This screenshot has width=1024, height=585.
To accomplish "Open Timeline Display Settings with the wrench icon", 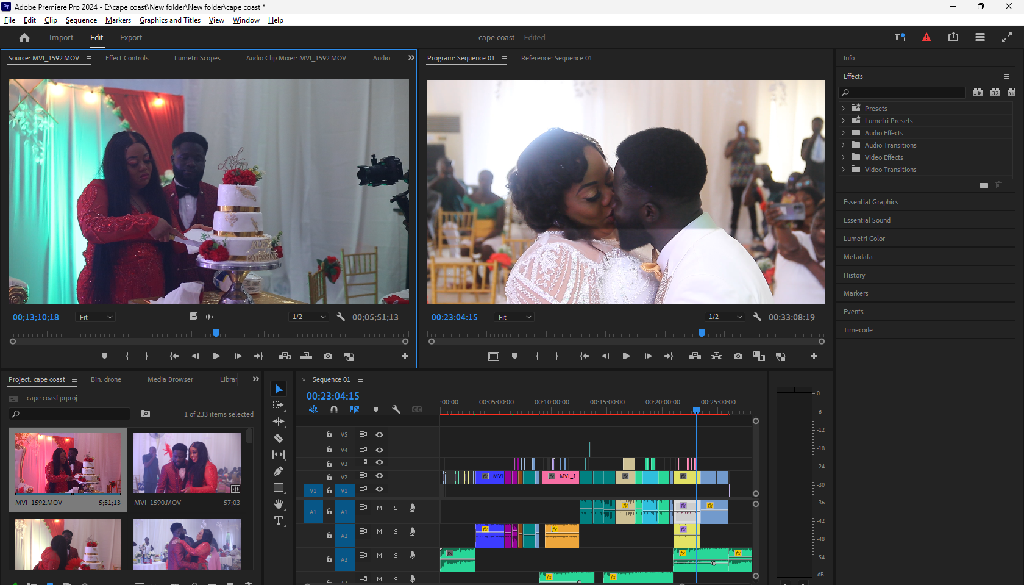I will (x=395, y=410).
